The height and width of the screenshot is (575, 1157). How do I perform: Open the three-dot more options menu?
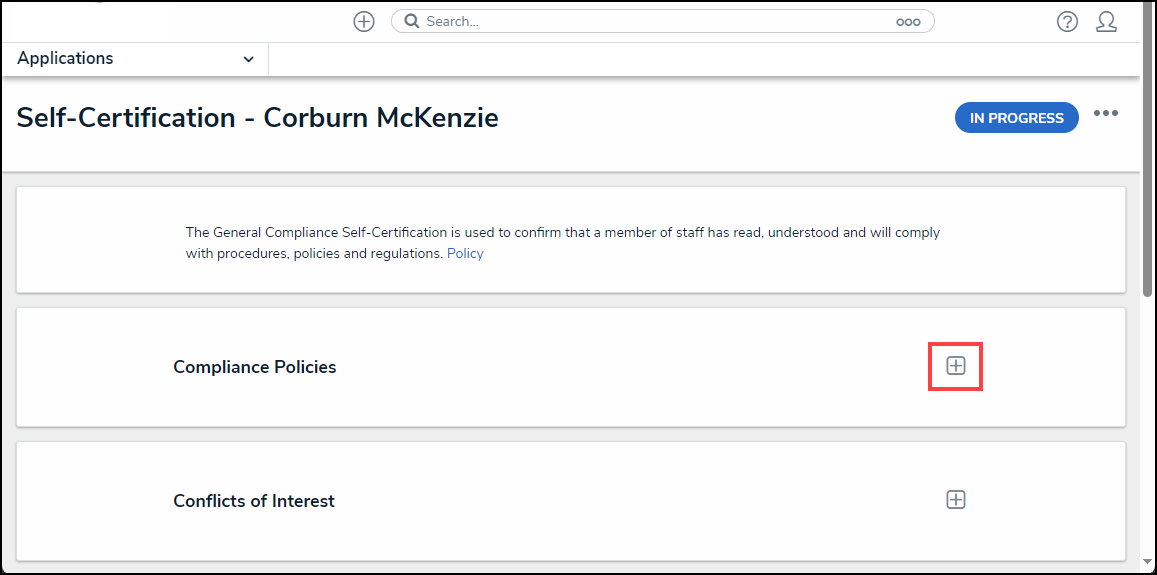coord(1105,114)
